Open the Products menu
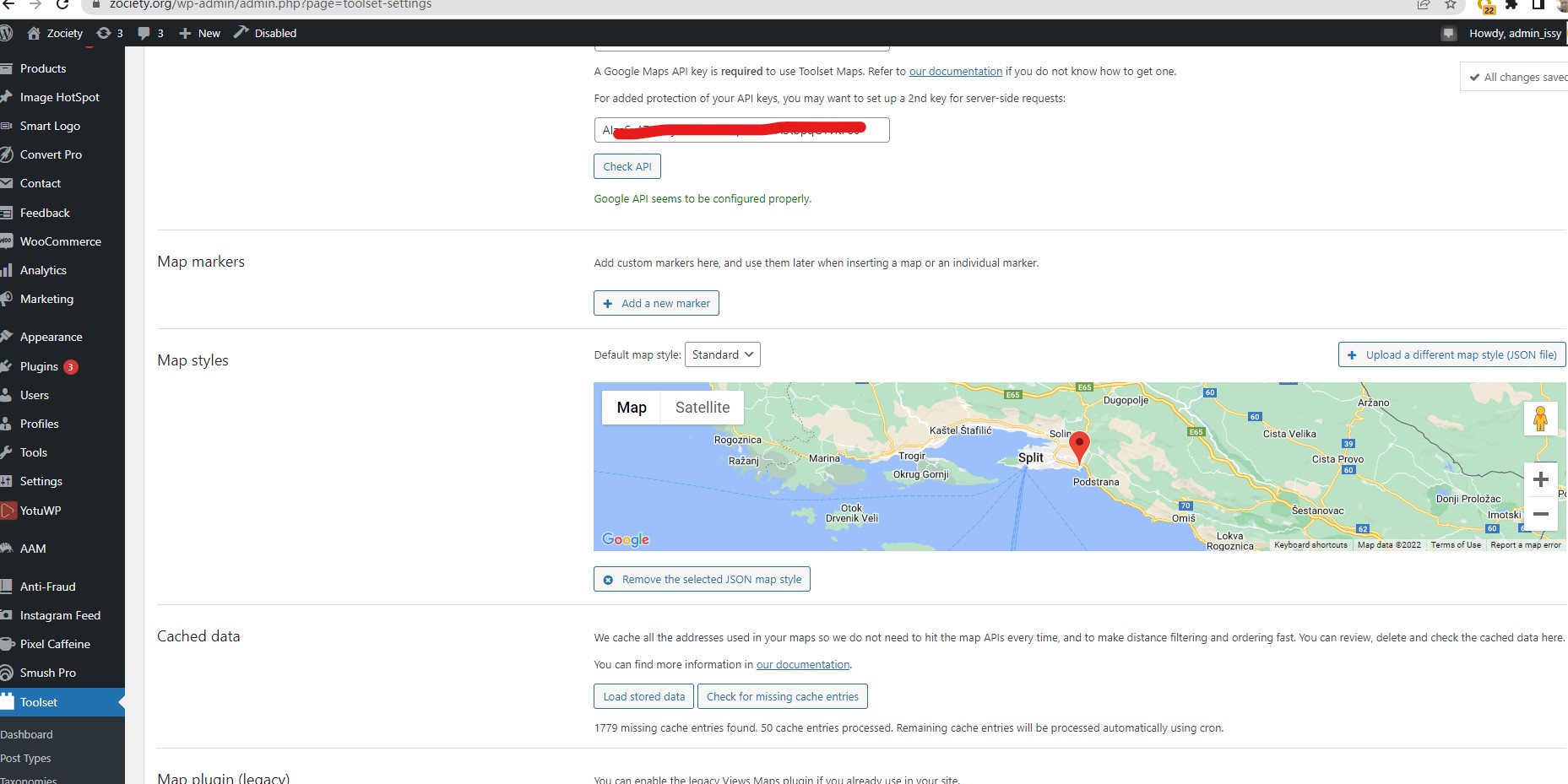The width and height of the screenshot is (1568, 784). [x=43, y=68]
